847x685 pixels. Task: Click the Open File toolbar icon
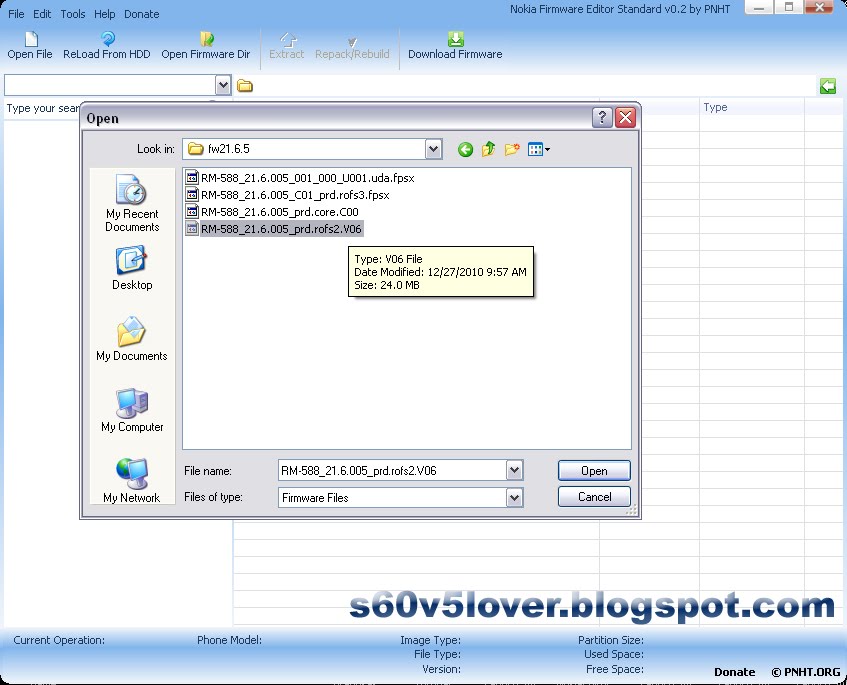click(x=31, y=39)
